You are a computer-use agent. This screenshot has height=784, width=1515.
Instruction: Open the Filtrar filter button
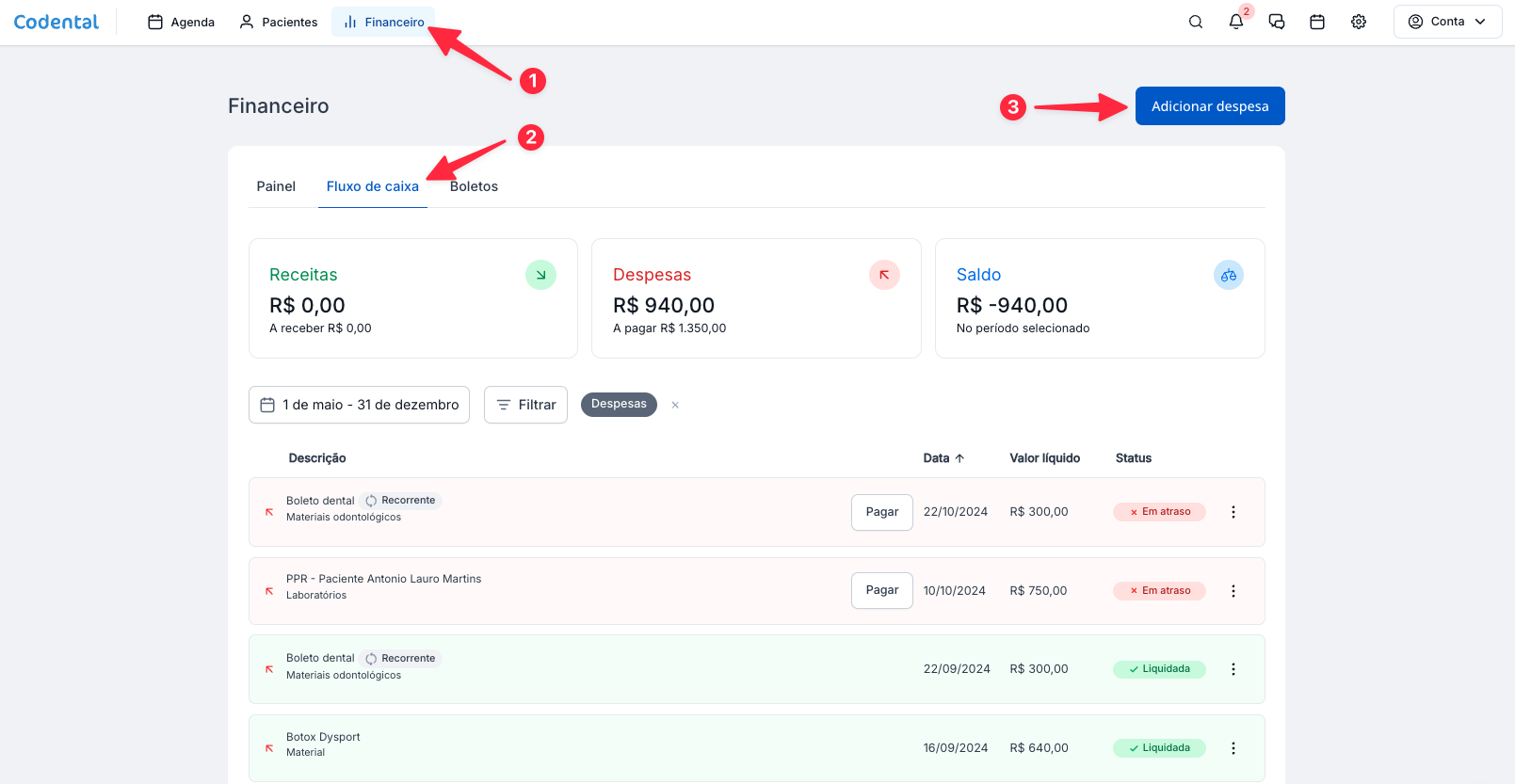coord(525,405)
